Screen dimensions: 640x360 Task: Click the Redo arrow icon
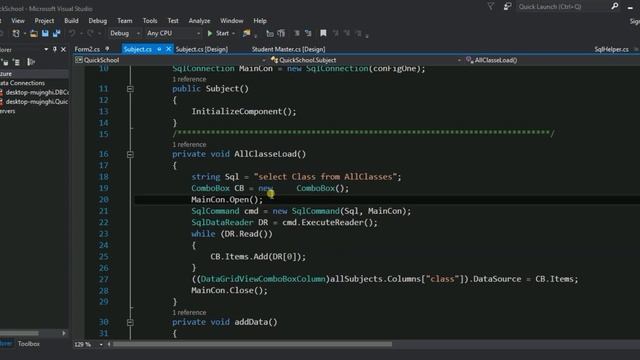(x=90, y=33)
